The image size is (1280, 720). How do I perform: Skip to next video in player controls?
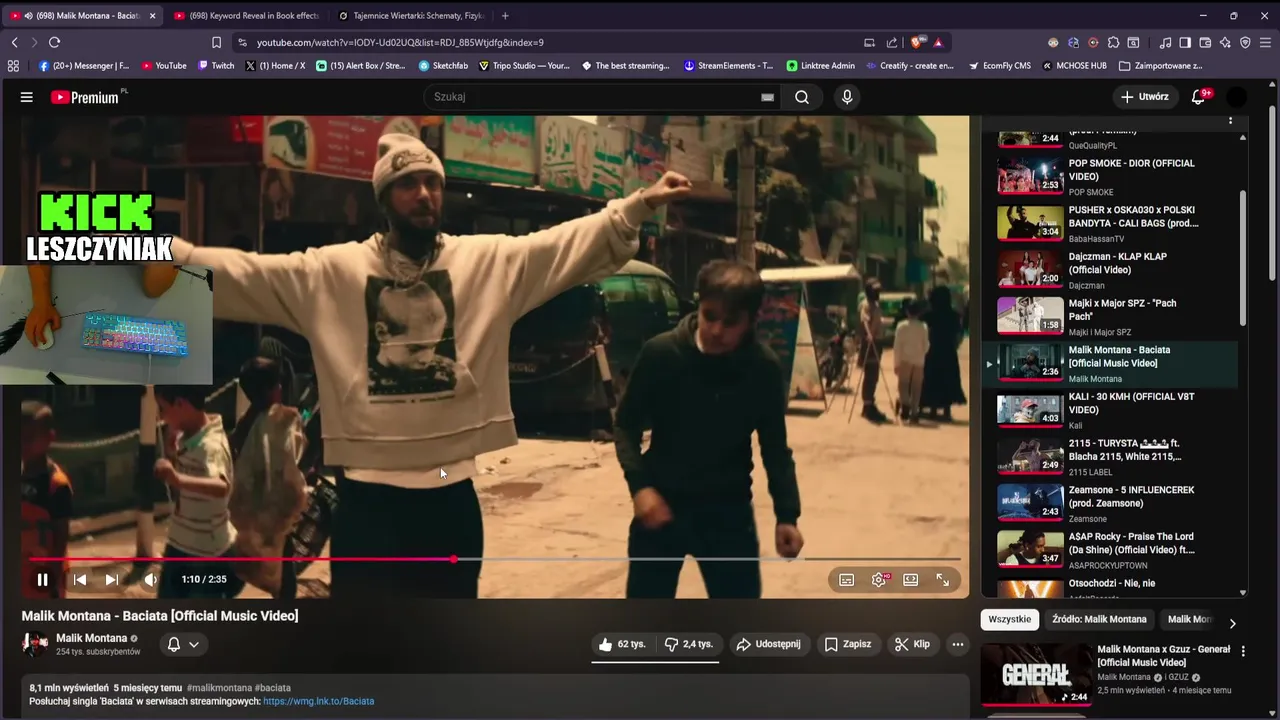(112, 579)
